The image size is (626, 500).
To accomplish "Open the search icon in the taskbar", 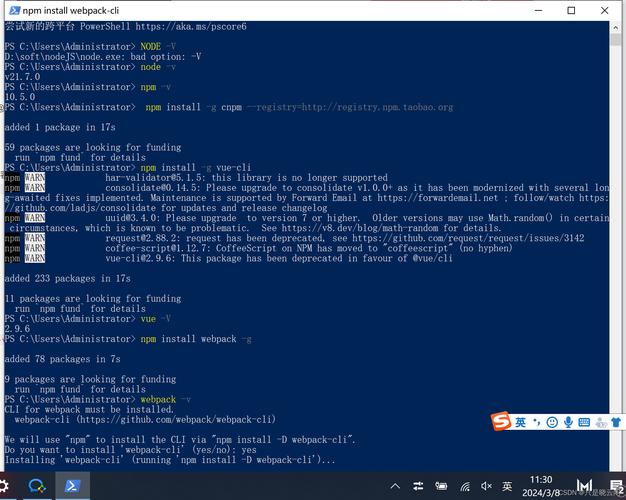I will pyautogui.click(x=37, y=486).
